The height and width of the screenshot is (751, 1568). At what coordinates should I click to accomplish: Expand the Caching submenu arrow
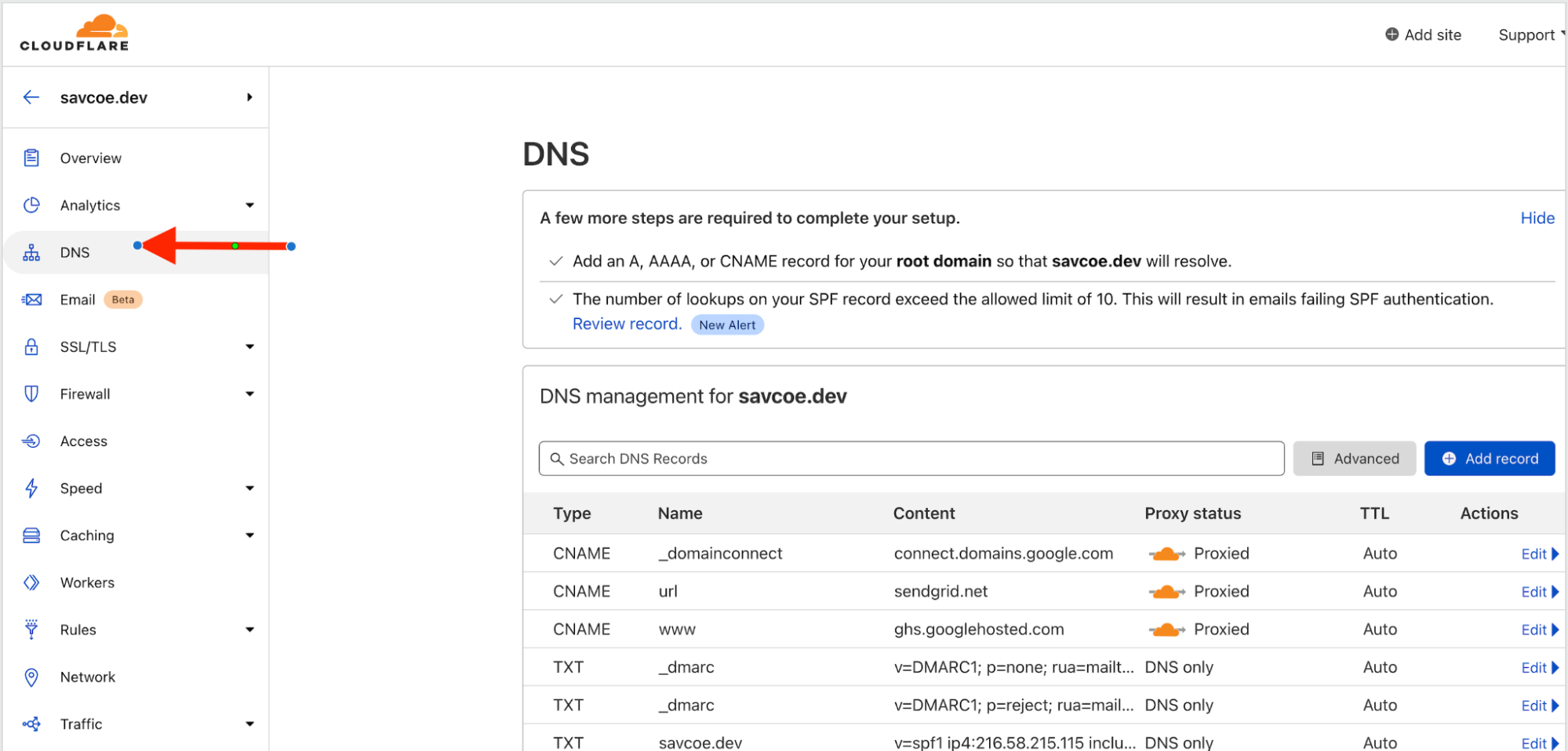click(x=249, y=535)
